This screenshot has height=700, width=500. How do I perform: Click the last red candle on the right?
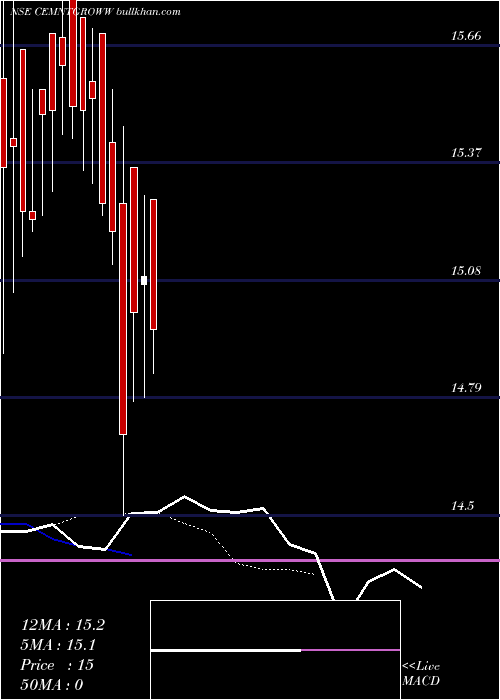[x=154, y=264]
